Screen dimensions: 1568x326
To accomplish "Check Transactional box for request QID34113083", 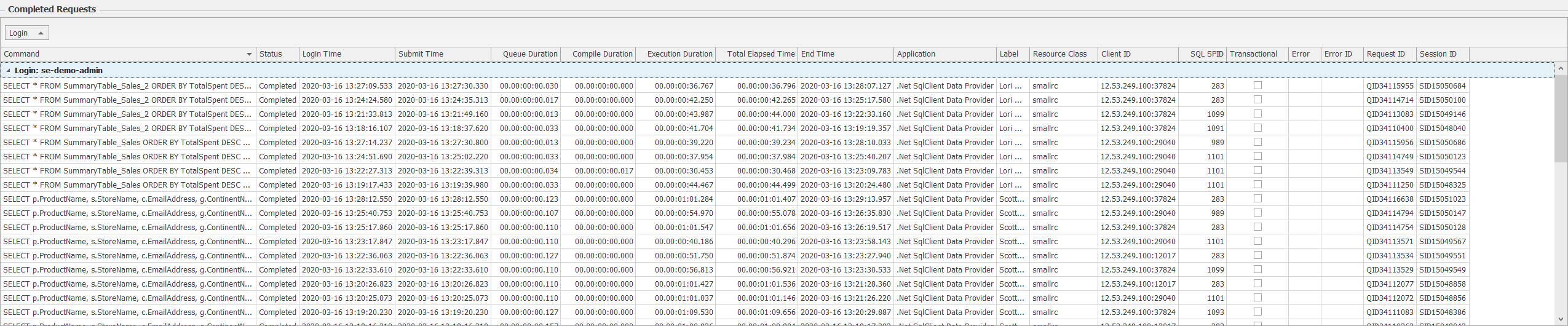I will click(x=1257, y=114).
